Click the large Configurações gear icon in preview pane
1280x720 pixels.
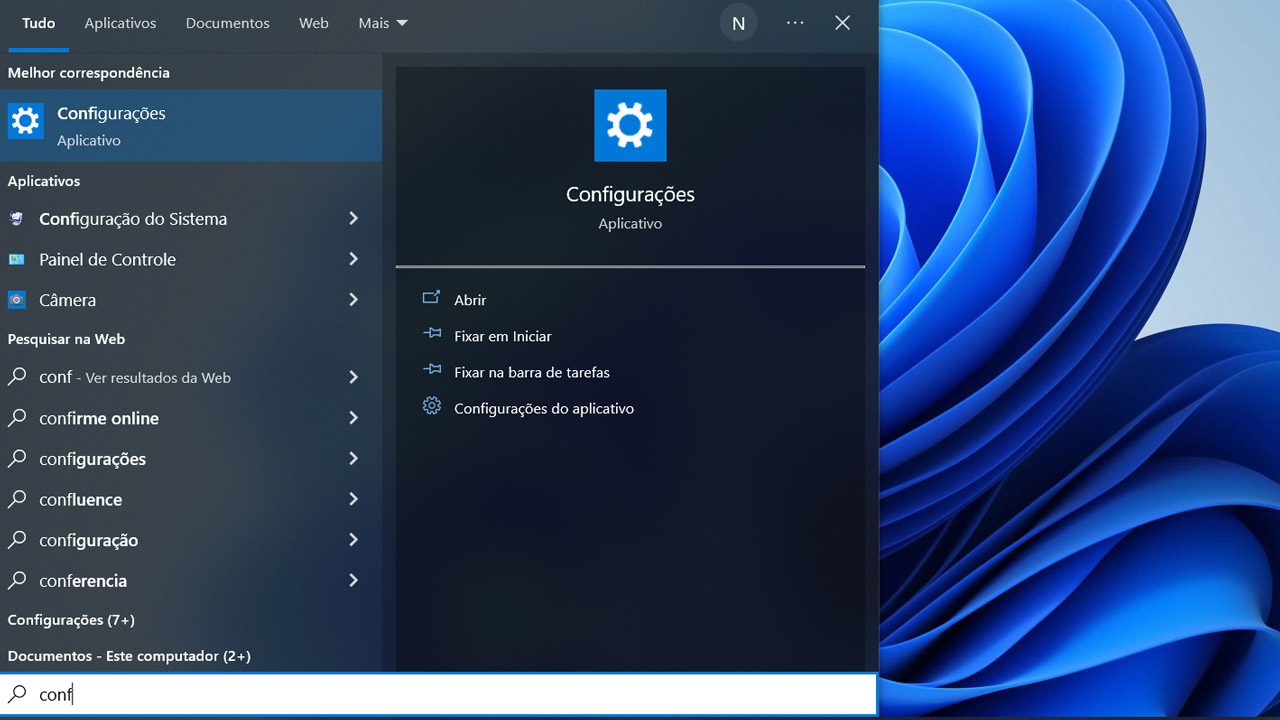(x=630, y=125)
